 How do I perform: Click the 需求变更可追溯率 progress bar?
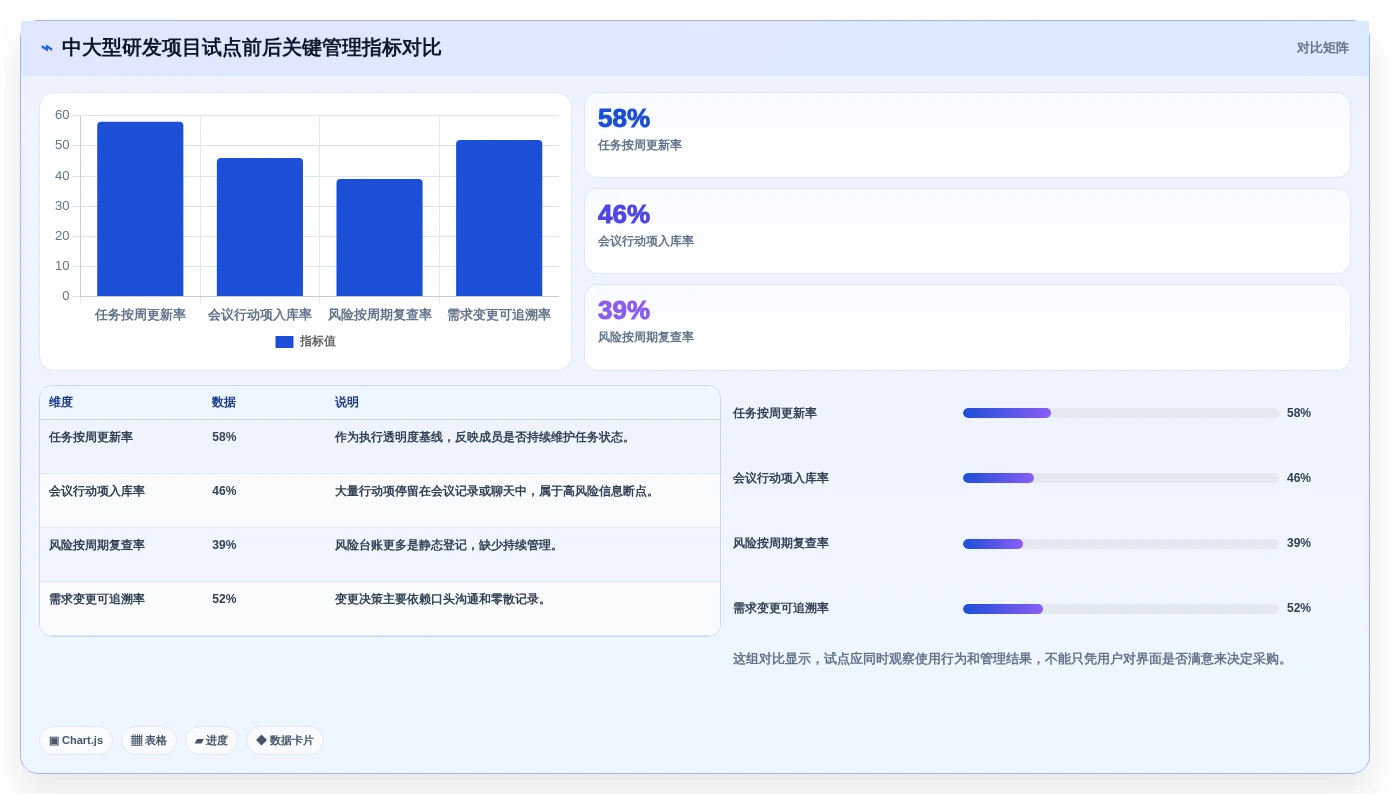[1120, 609]
